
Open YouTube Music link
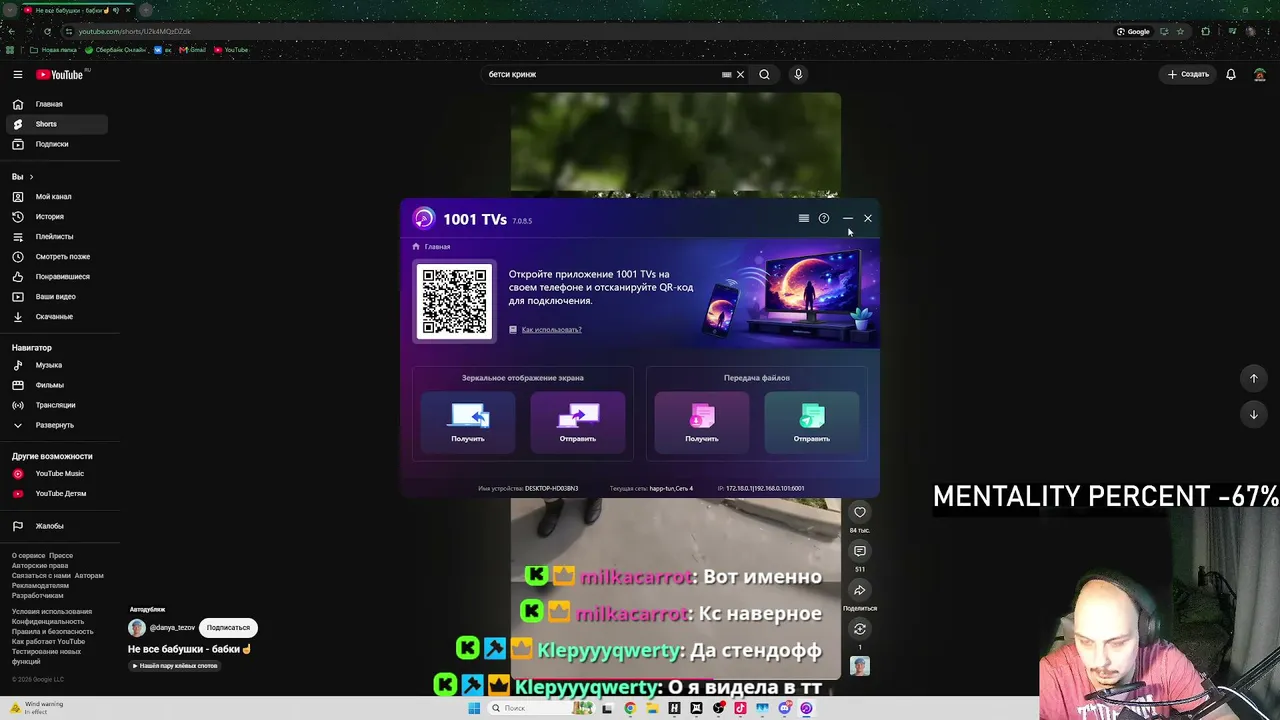(x=56, y=474)
